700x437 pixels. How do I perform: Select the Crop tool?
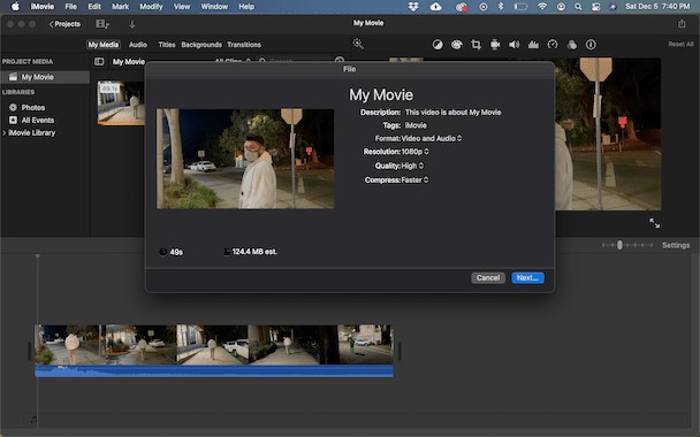click(476, 45)
